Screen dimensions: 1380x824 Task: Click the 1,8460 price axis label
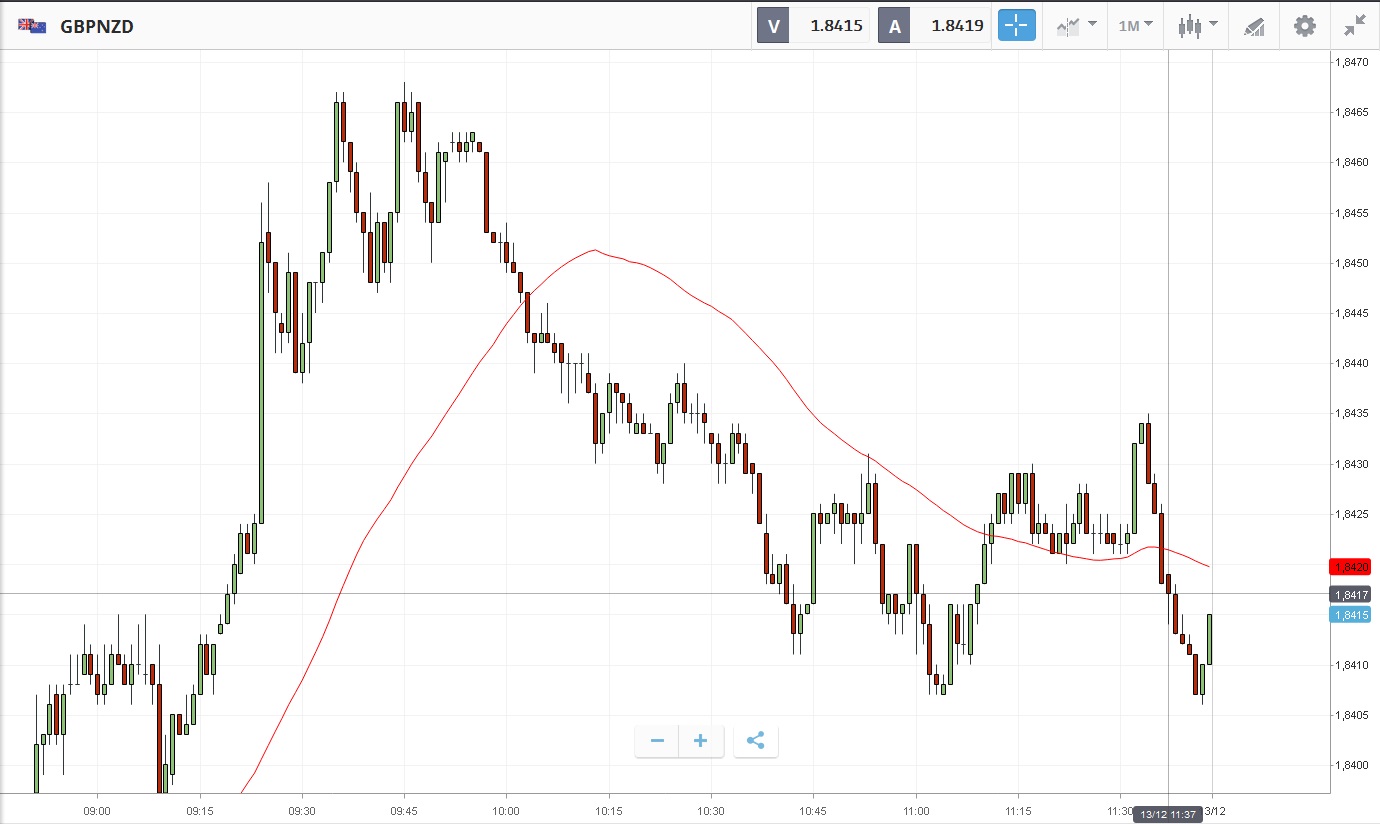[1351, 162]
